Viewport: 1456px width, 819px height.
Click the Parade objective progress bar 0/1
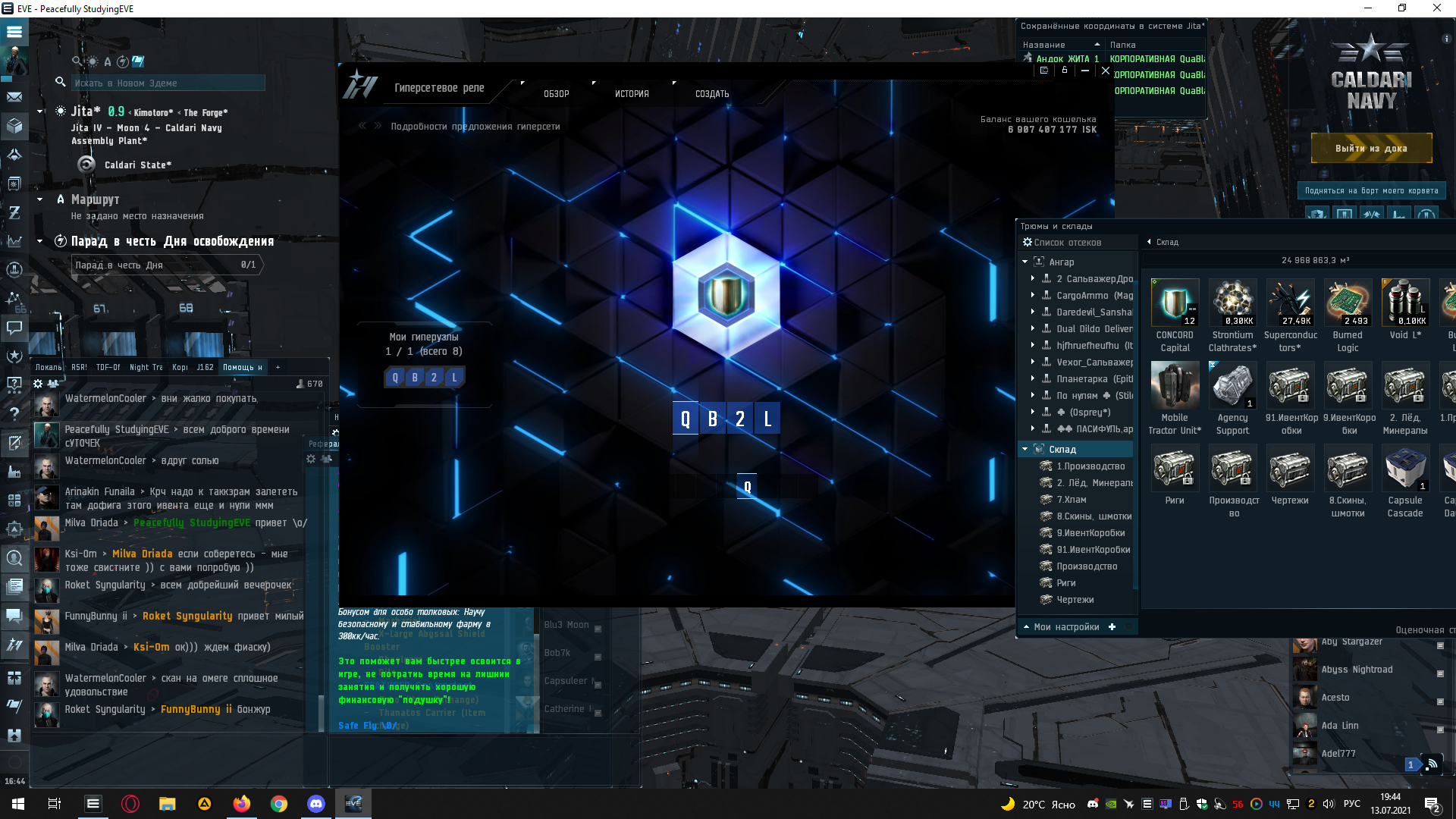click(x=166, y=265)
